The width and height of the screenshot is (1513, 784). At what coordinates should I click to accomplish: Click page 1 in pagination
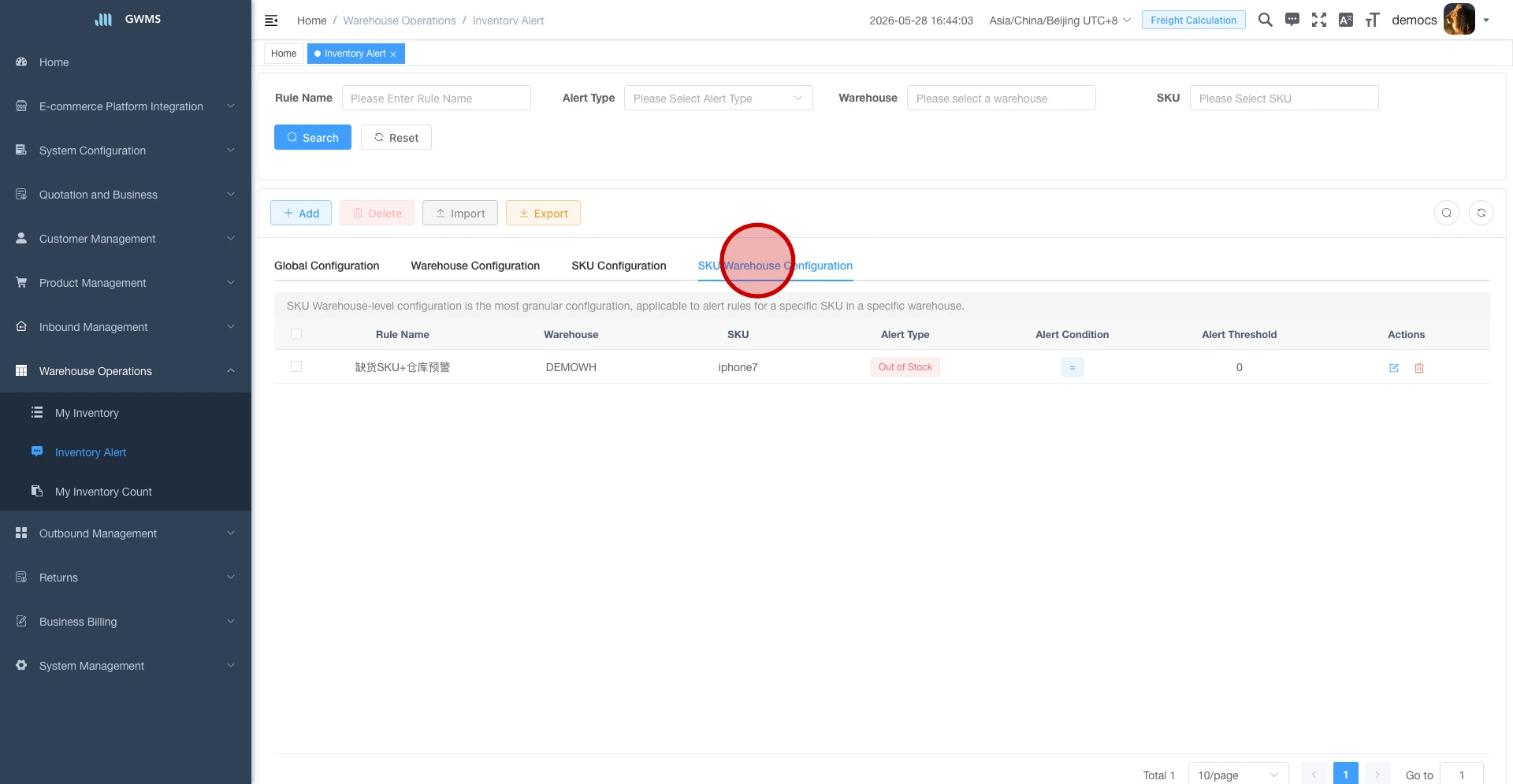(1346, 774)
